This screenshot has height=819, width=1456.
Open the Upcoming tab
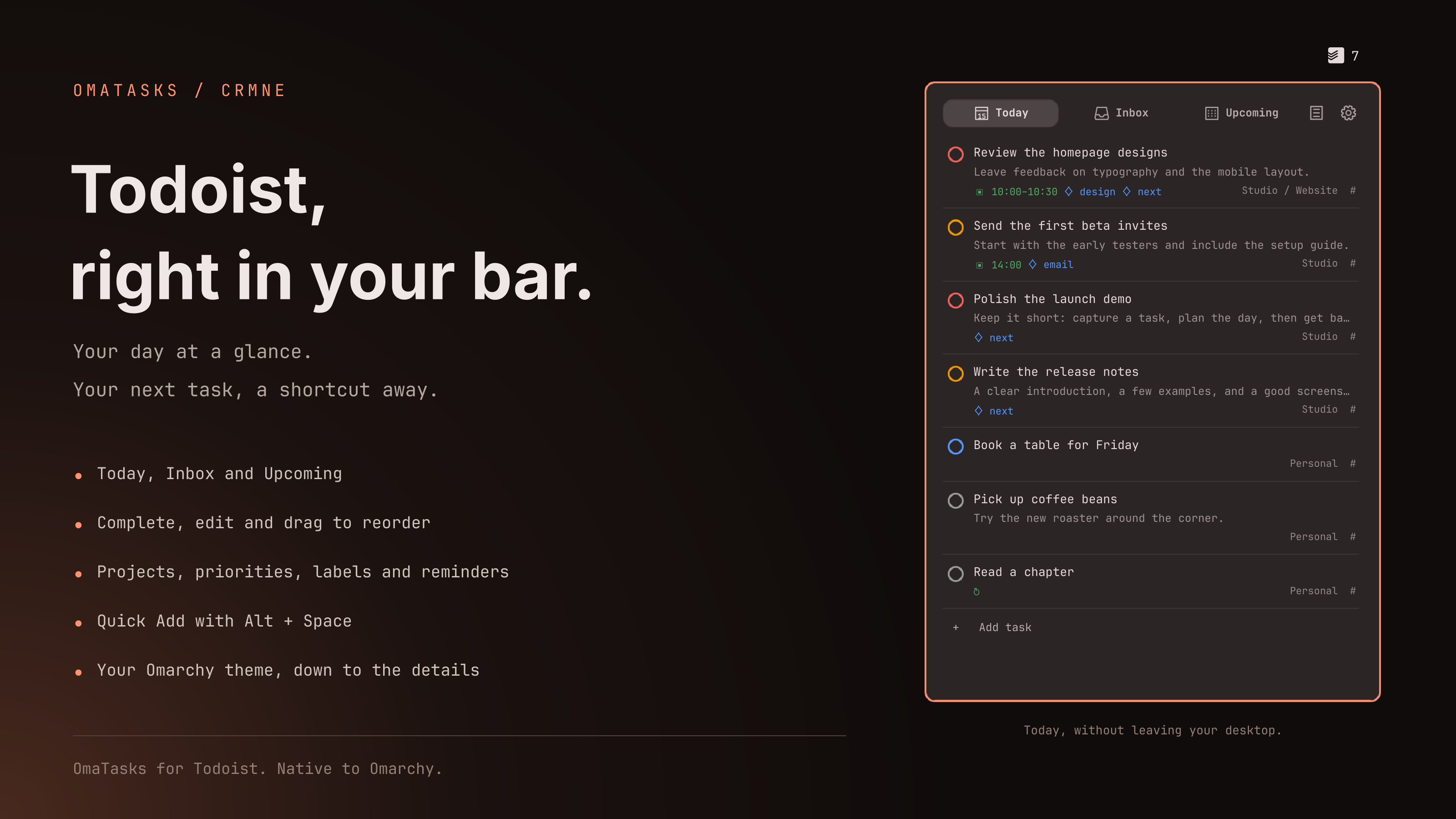point(1241,113)
